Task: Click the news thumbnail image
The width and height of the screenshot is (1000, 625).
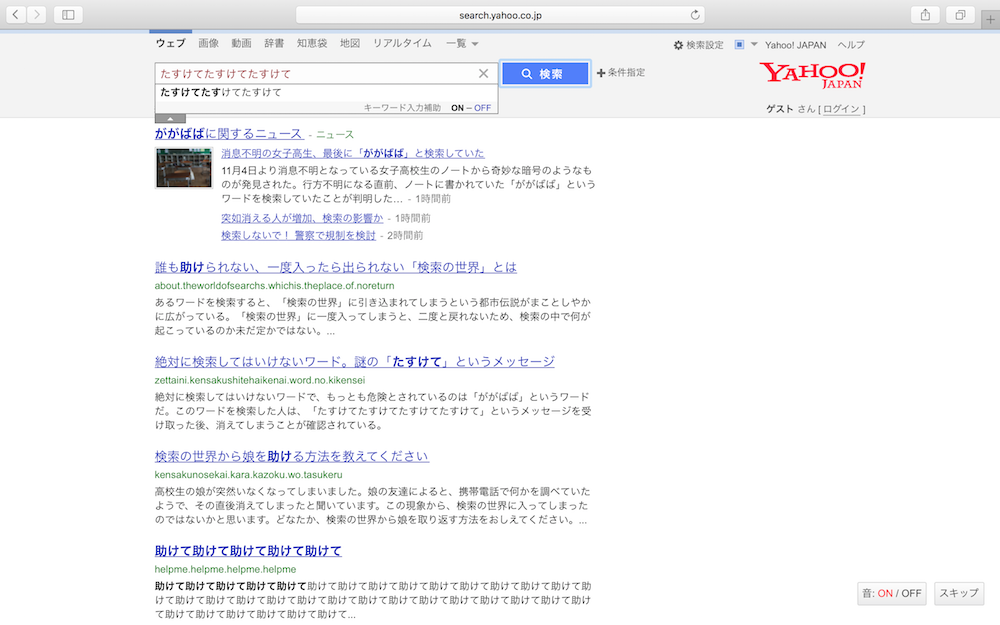Action: (x=184, y=168)
